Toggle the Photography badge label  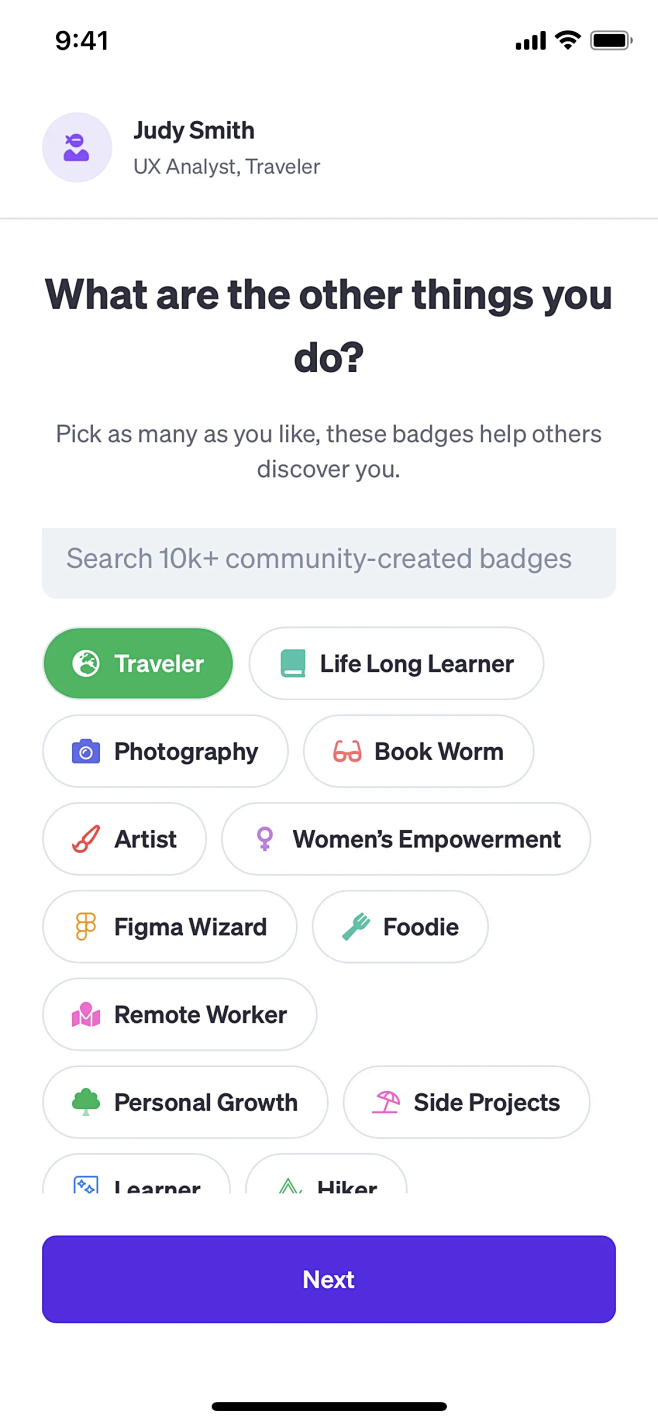(186, 751)
